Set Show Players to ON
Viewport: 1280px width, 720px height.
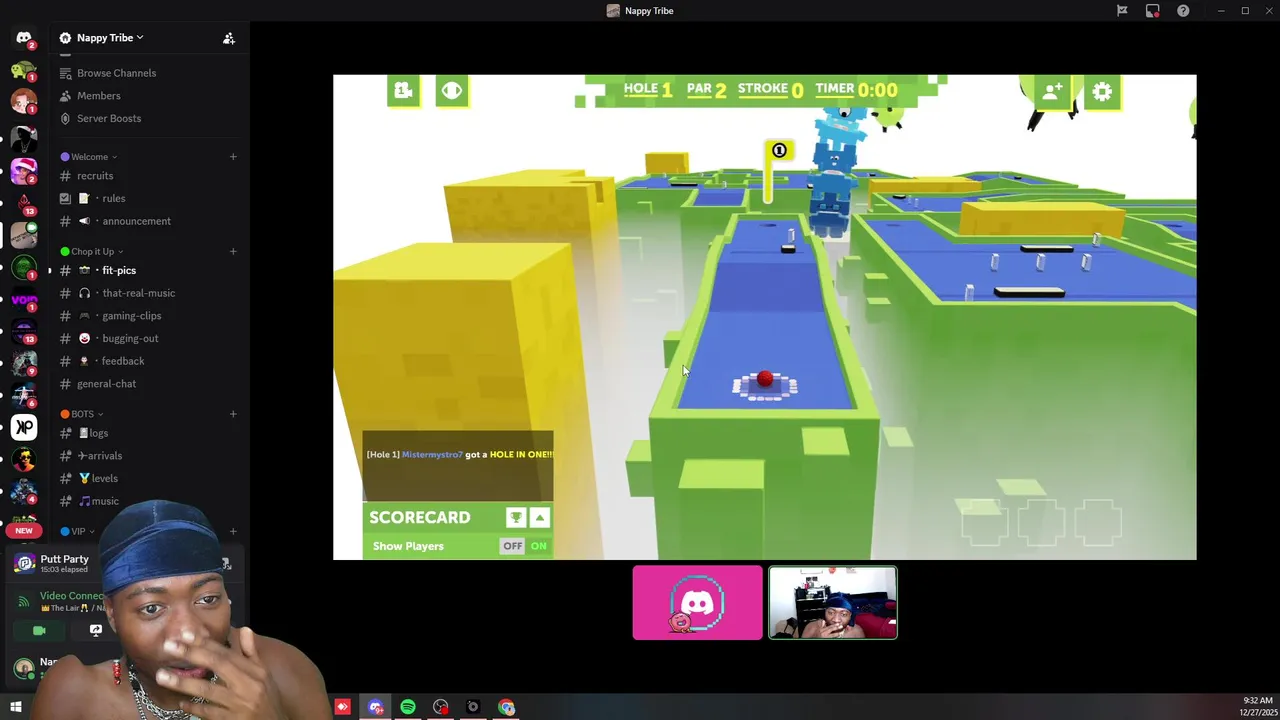[539, 546]
